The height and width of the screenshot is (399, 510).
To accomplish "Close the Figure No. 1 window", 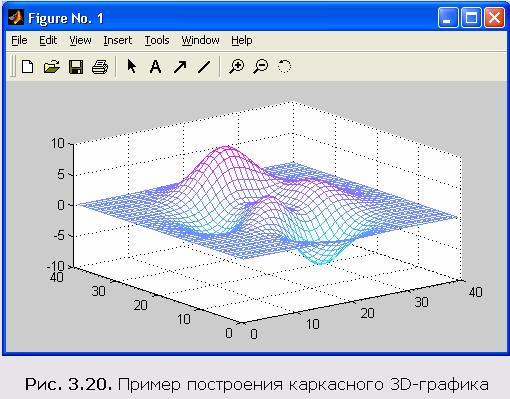I will click(494, 18).
